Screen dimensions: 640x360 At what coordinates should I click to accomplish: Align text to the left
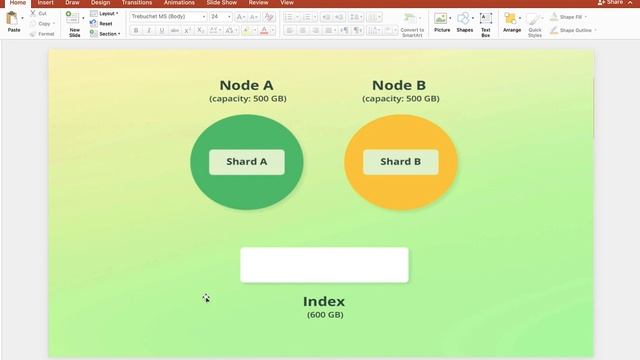(289, 31)
